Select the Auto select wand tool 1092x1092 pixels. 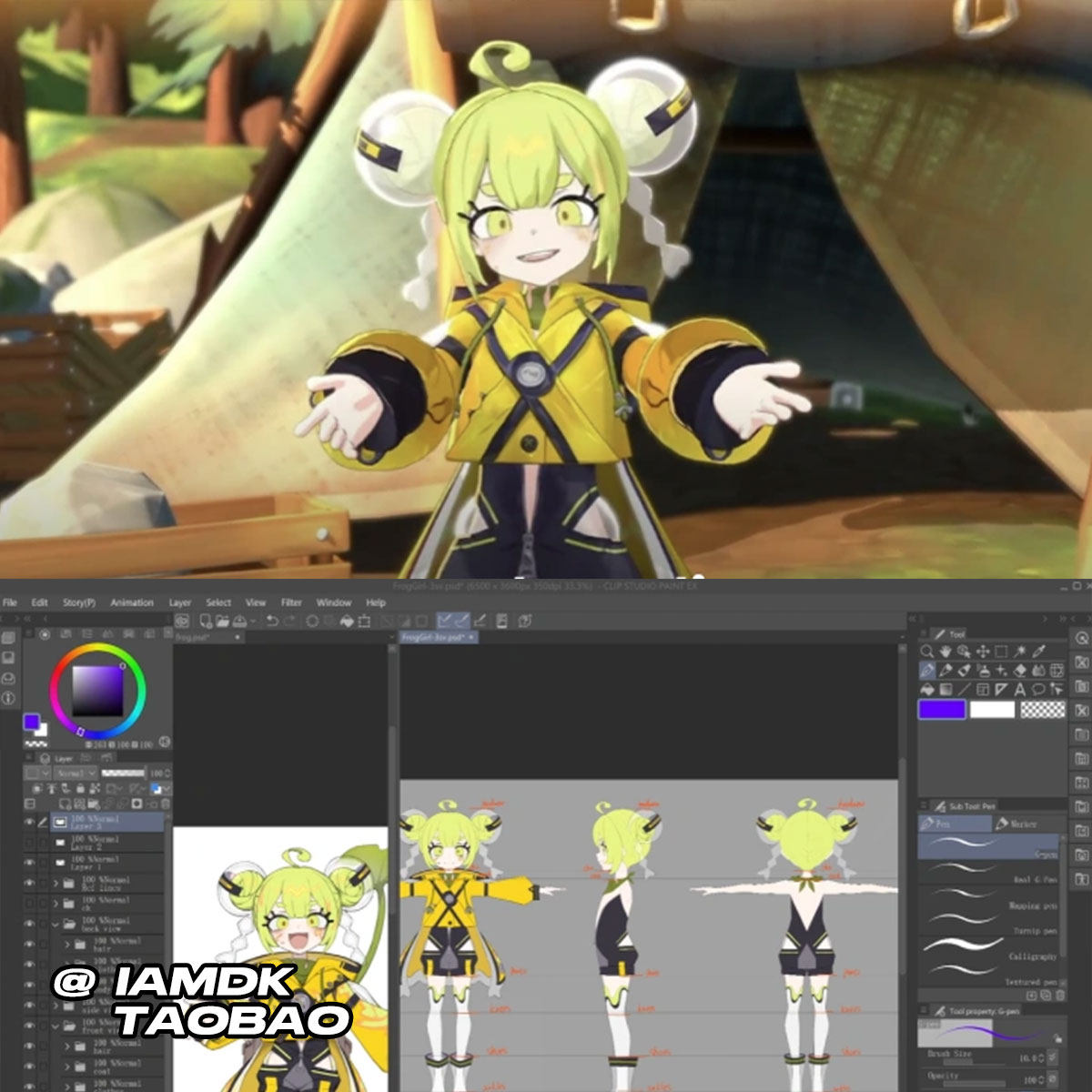click(1020, 652)
